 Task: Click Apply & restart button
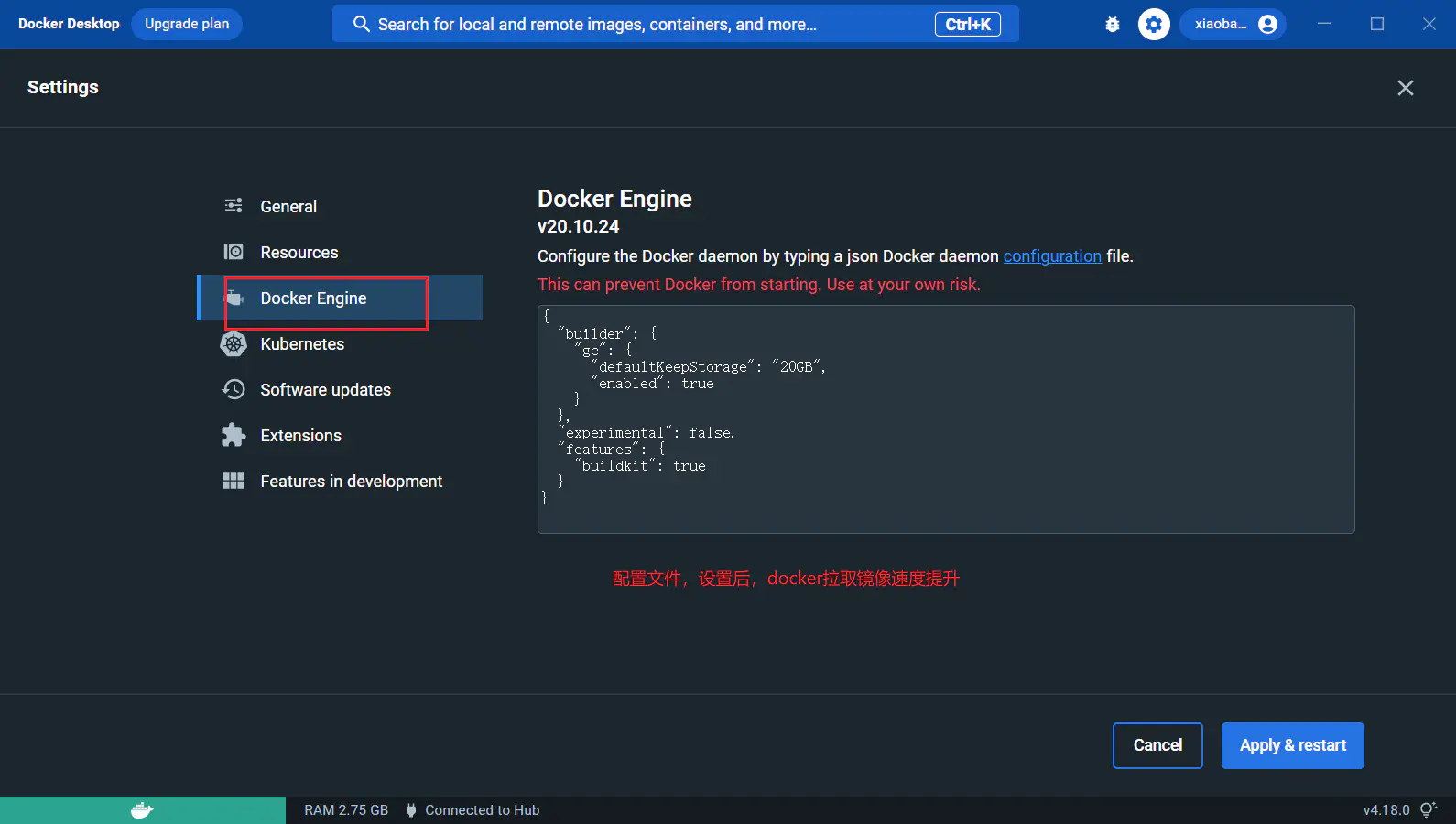pos(1293,745)
